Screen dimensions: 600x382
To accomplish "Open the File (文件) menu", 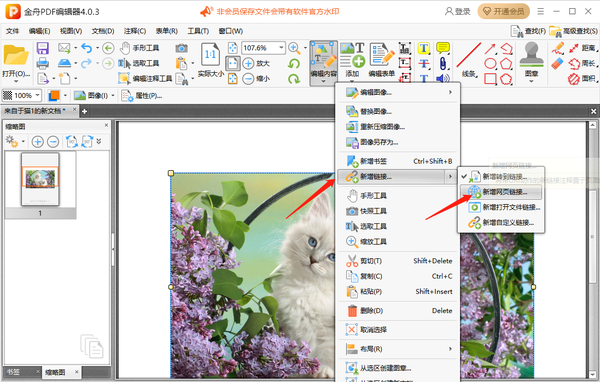I will [x=13, y=31].
